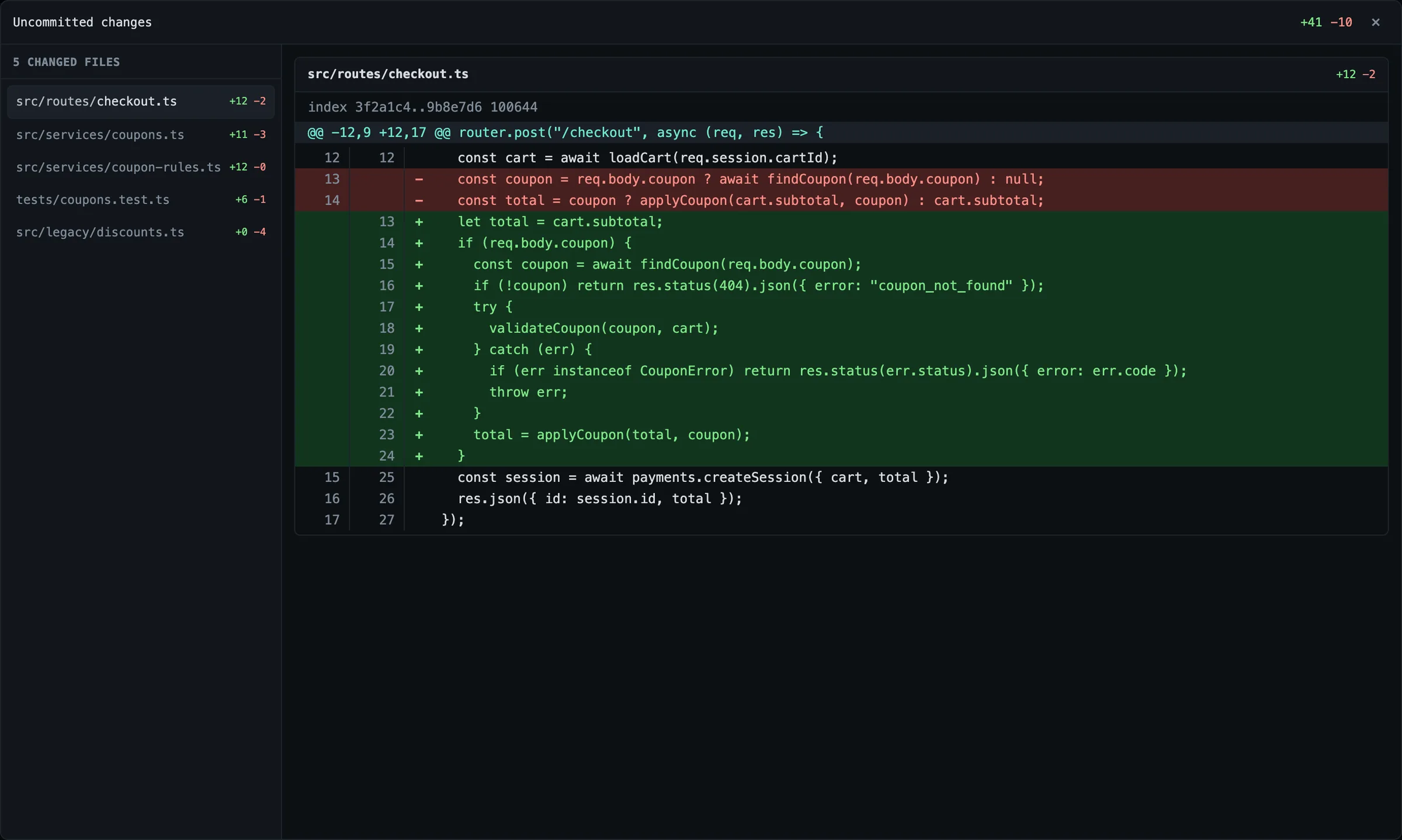Click the added line try {
The width and height of the screenshot is (1402, 840).
(x=841, y=307)
